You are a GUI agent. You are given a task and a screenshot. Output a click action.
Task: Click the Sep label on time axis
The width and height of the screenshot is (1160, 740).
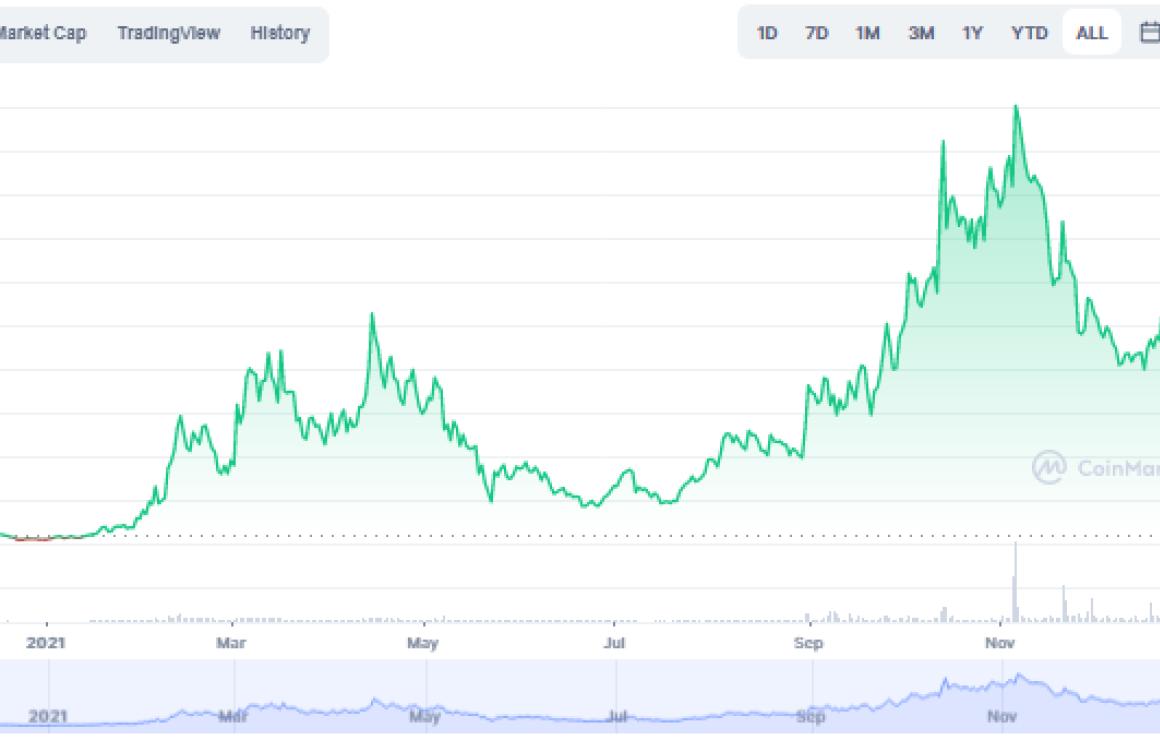click(809, 643)
